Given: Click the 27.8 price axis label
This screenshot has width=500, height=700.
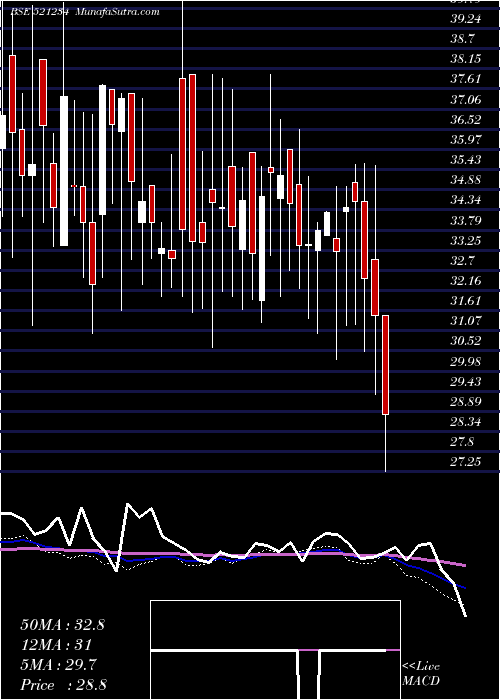Looking at the screenshot, I should [x=462, y=442].
